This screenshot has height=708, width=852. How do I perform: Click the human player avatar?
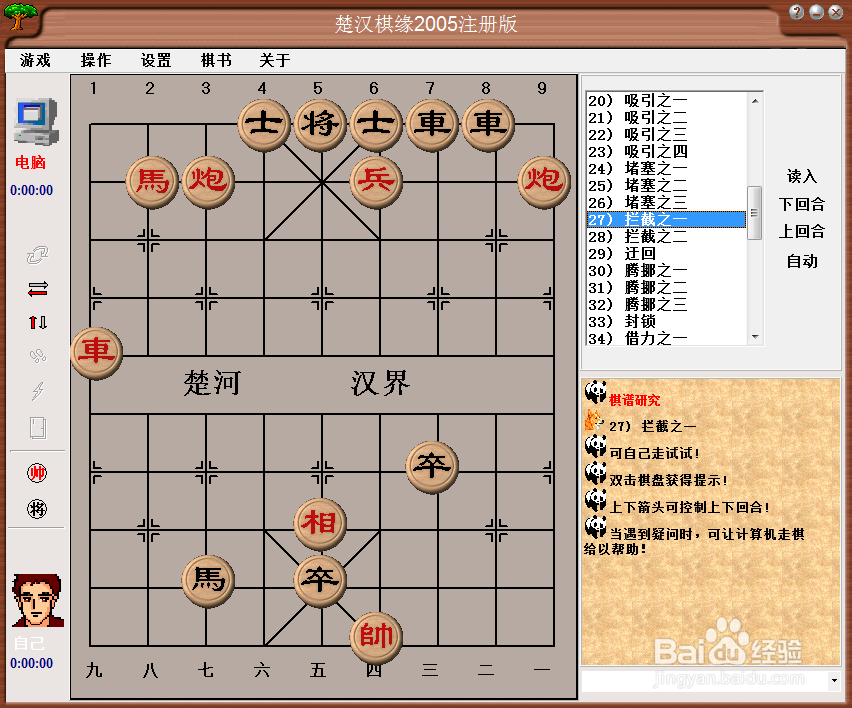(37, 600)
